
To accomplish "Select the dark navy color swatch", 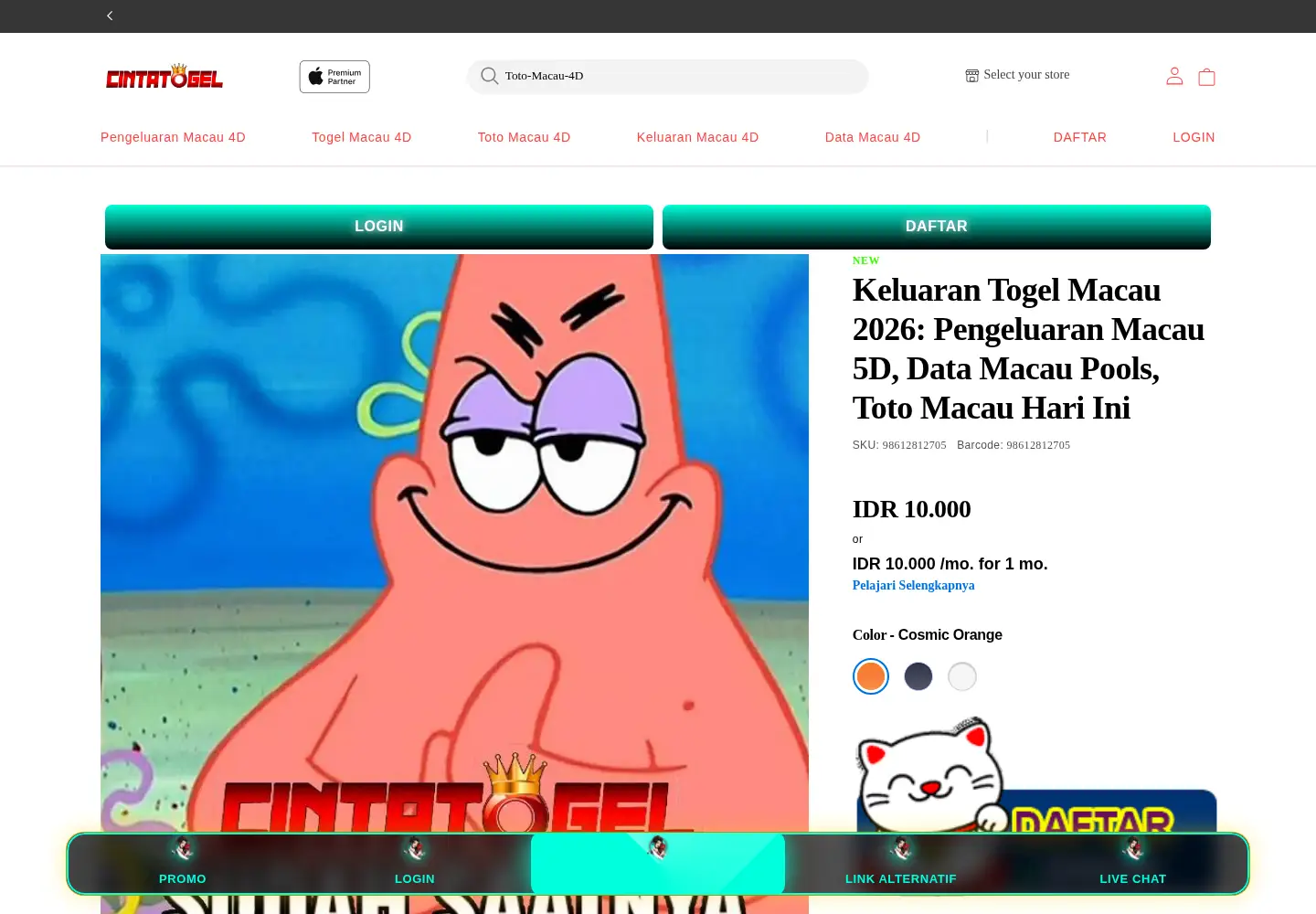I will click(x=918, y=676).
